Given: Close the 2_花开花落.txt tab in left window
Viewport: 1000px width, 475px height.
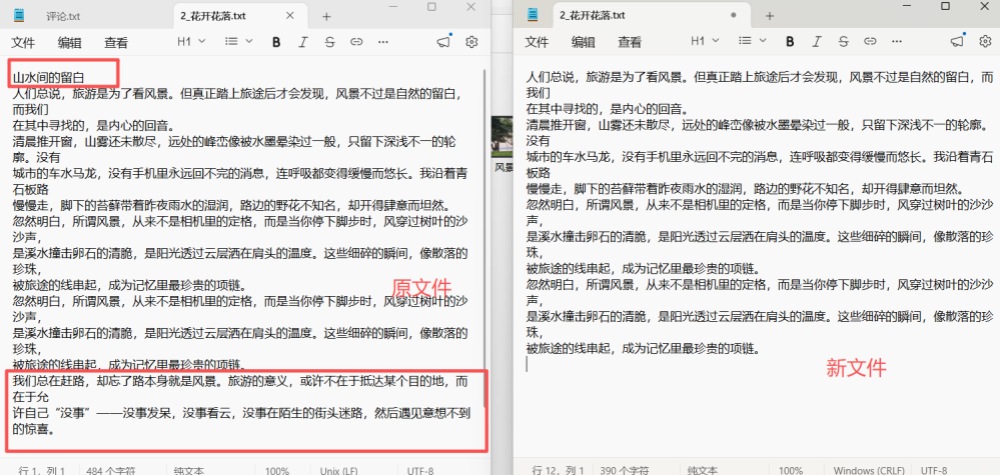Looking at the screenshot, I should tap(290, 16).
